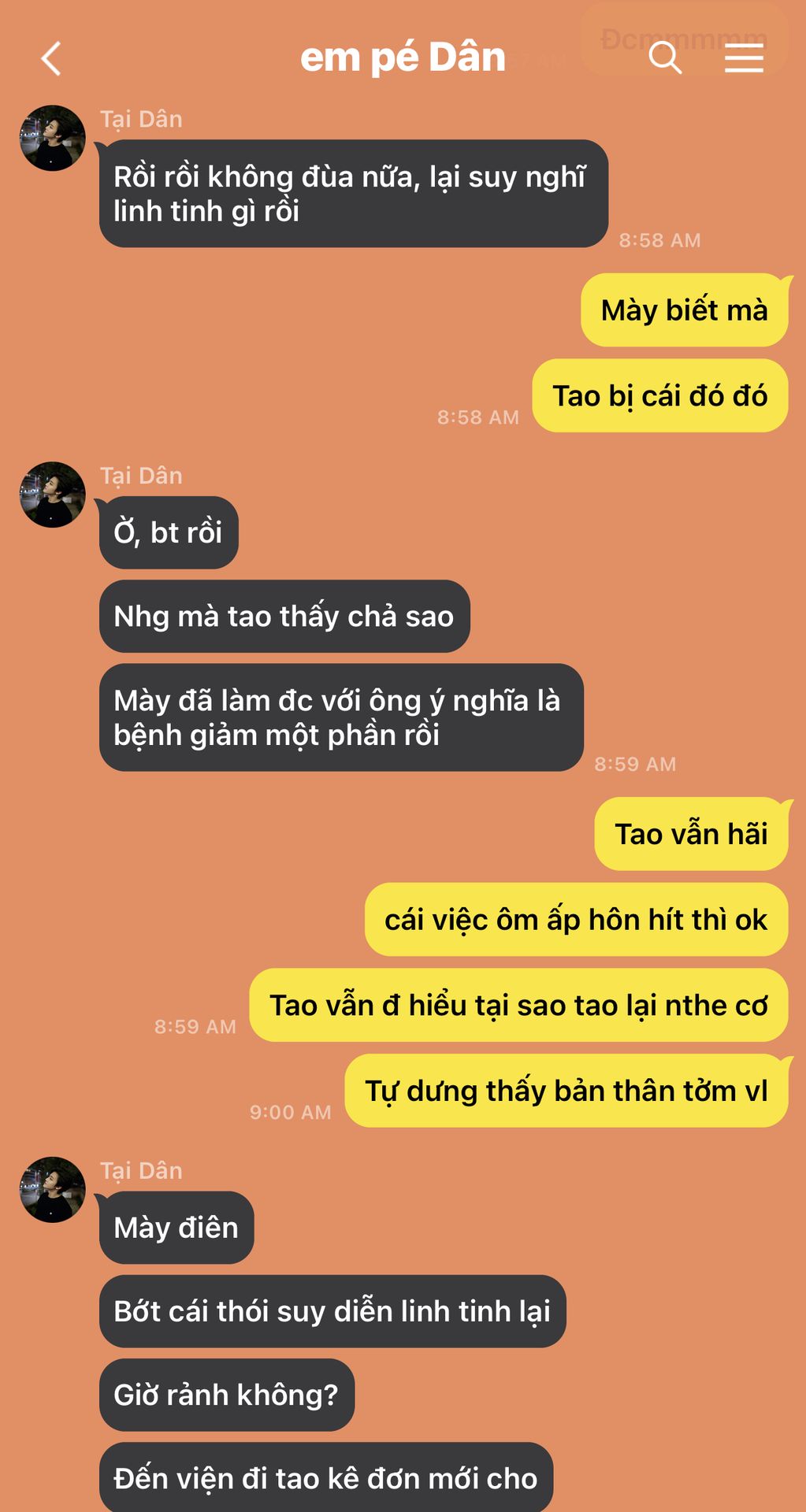Screen dimensions: 806x1512
Task: Open the chat search magnifier icon
Action: [x=665, y=58]
